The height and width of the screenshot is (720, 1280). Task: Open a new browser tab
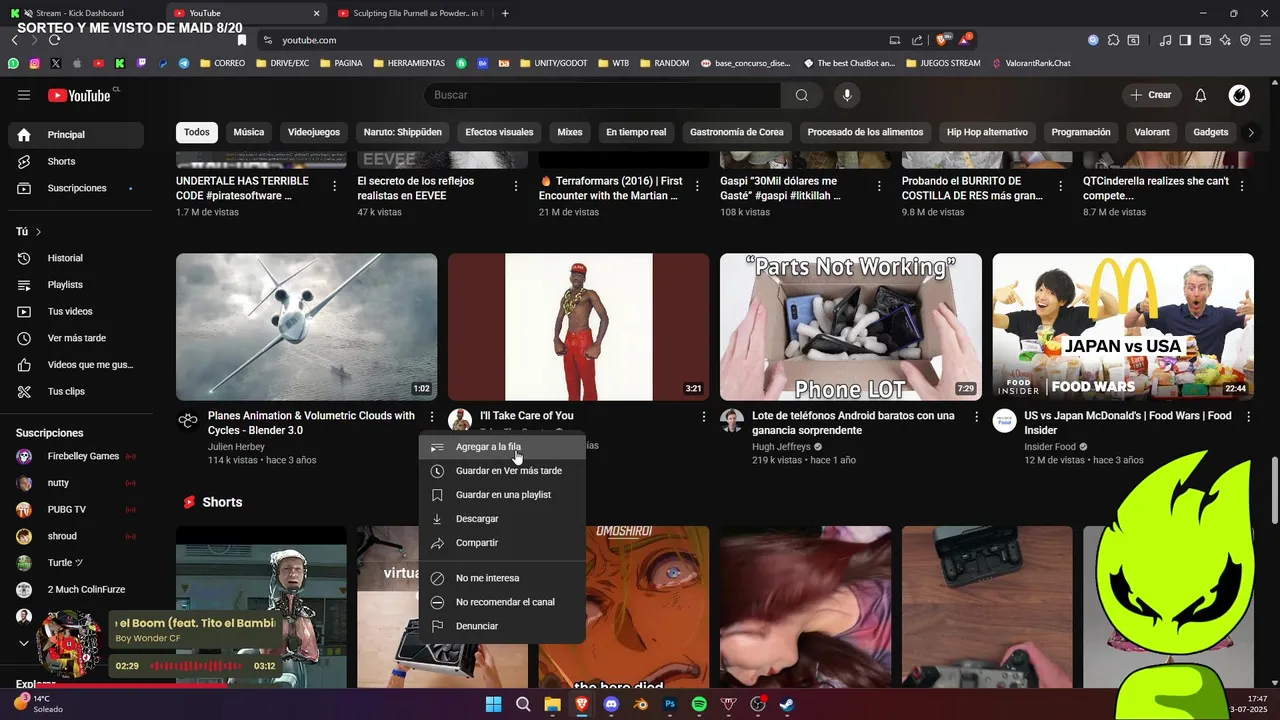(x=505, y=13)
